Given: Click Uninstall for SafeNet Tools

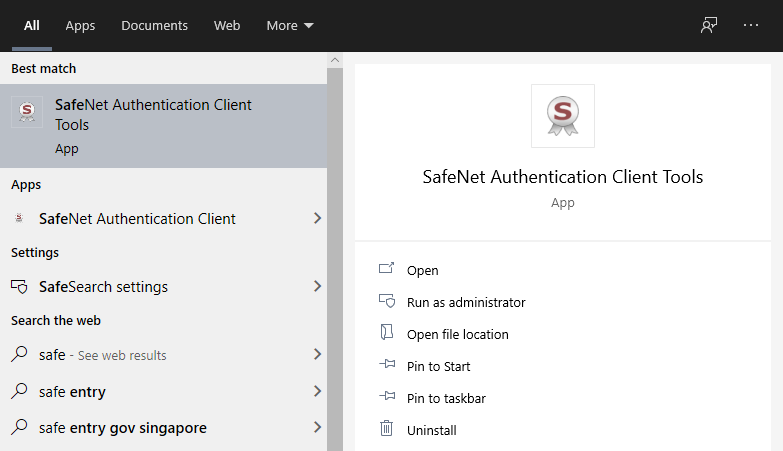Looking at the screenshot, I should (x=431, y=430).
